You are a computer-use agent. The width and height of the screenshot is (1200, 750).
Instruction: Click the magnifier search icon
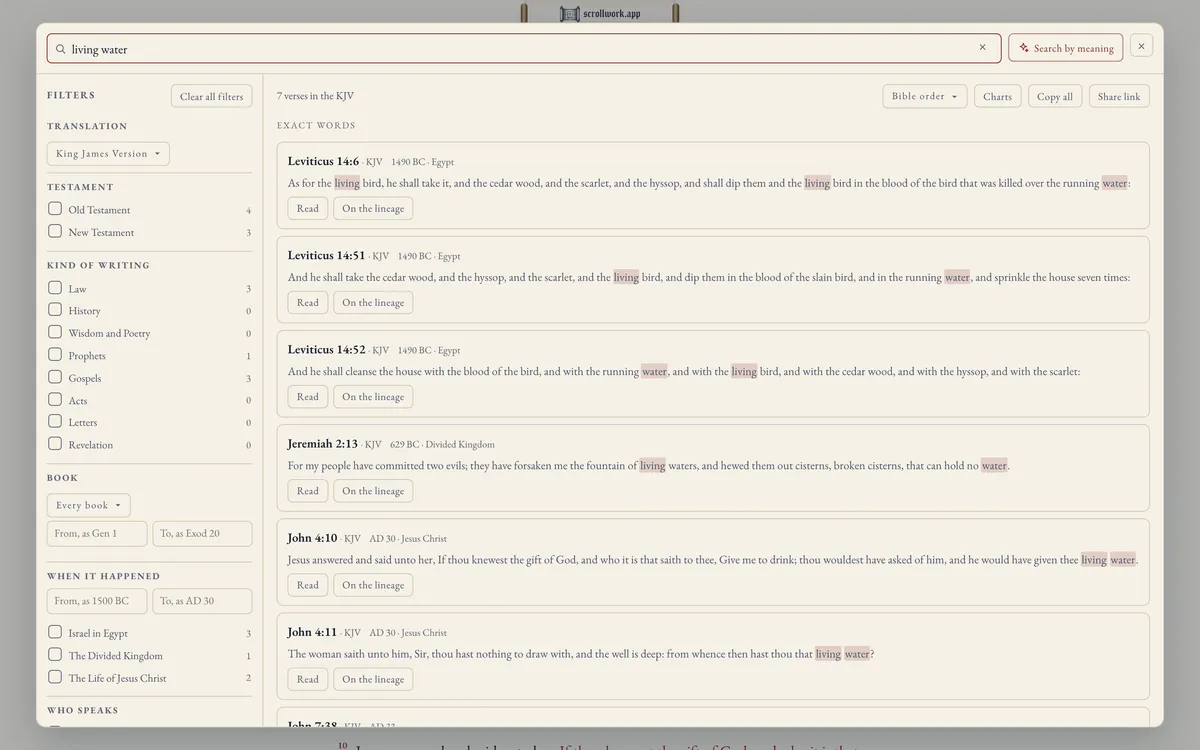point(61,49)
